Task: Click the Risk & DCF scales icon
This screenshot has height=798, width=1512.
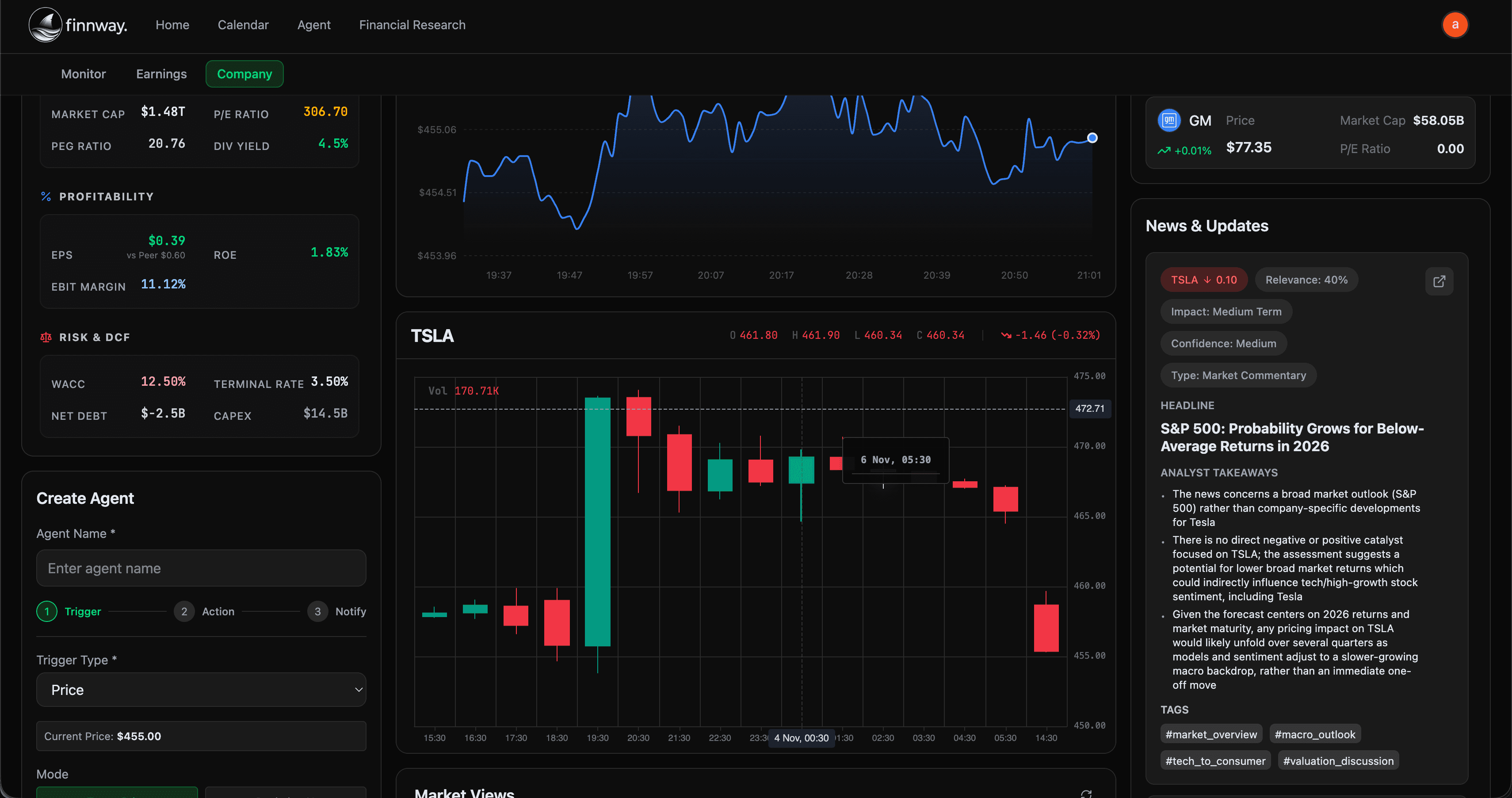Action: pos(46,337)
